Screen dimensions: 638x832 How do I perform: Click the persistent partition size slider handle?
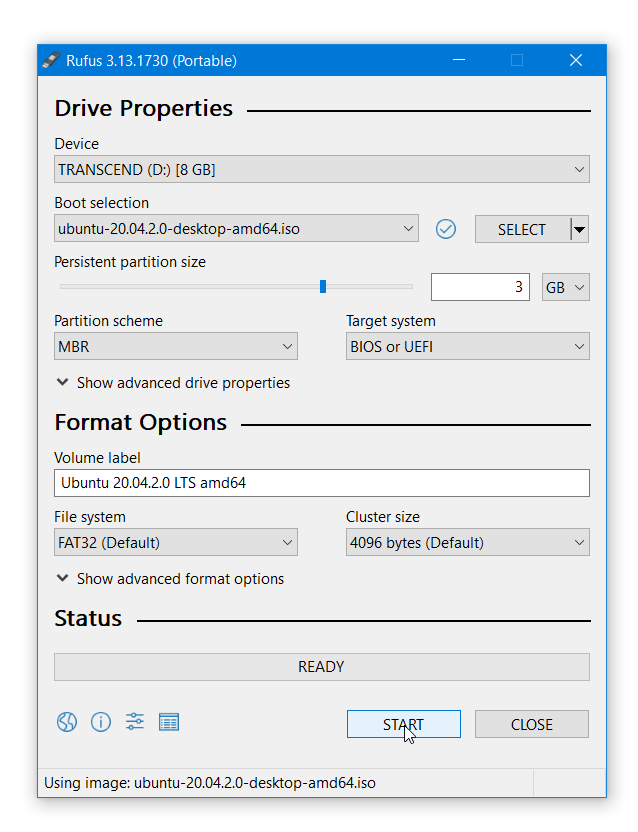(323, 287)
